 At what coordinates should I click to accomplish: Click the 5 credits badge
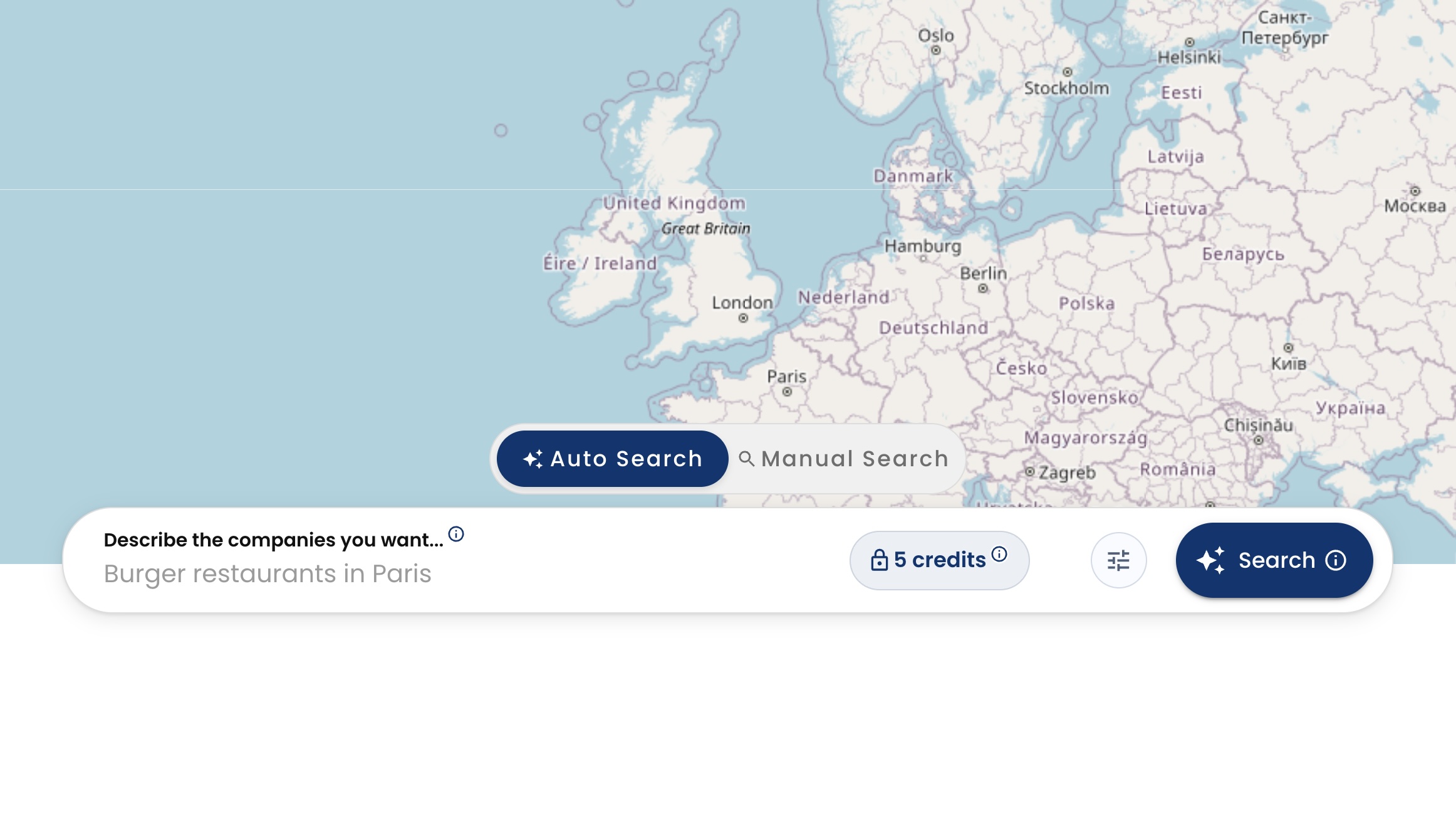coord(939,560)
